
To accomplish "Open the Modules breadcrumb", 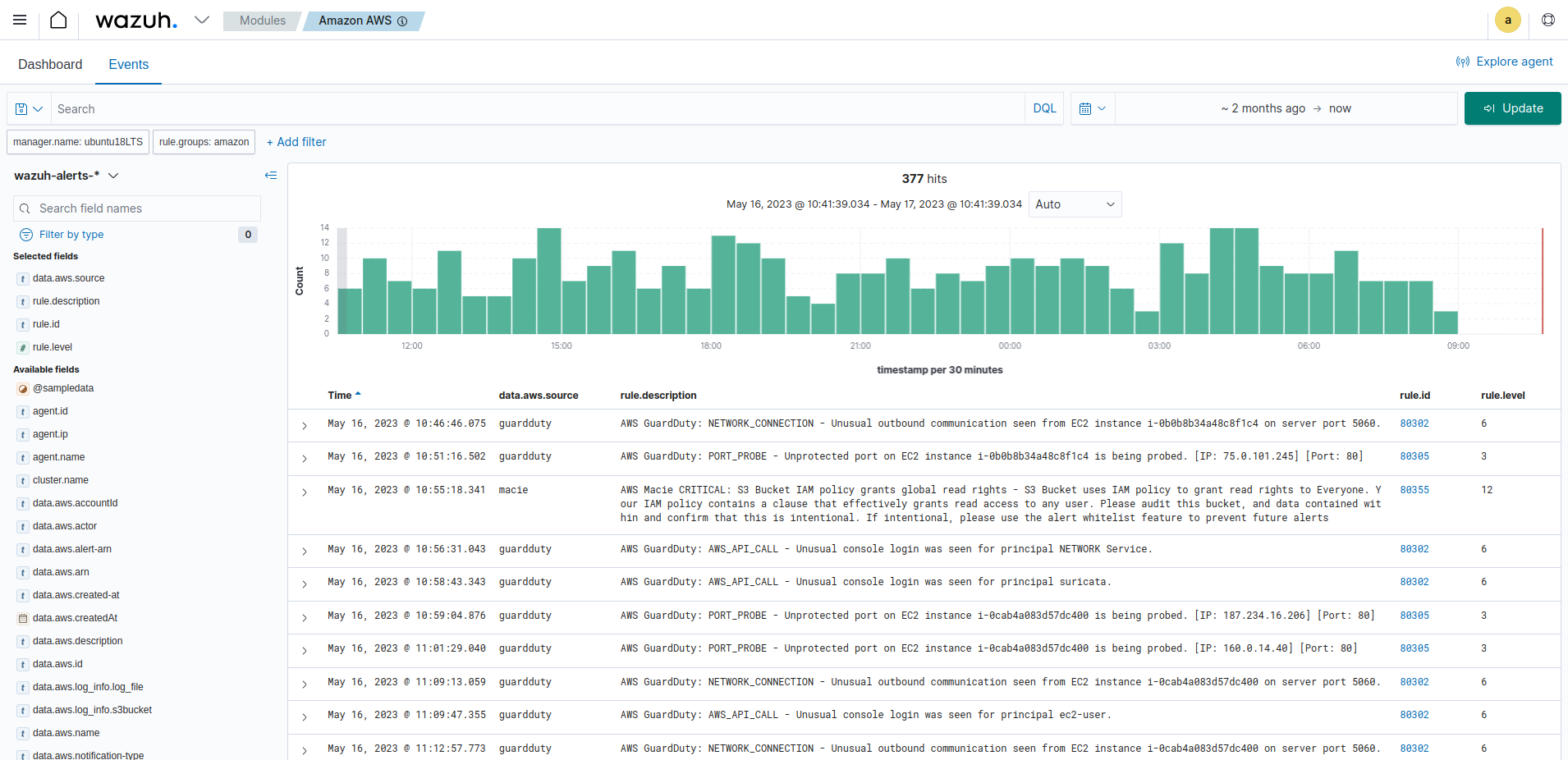I will click(x=263, y=21).
